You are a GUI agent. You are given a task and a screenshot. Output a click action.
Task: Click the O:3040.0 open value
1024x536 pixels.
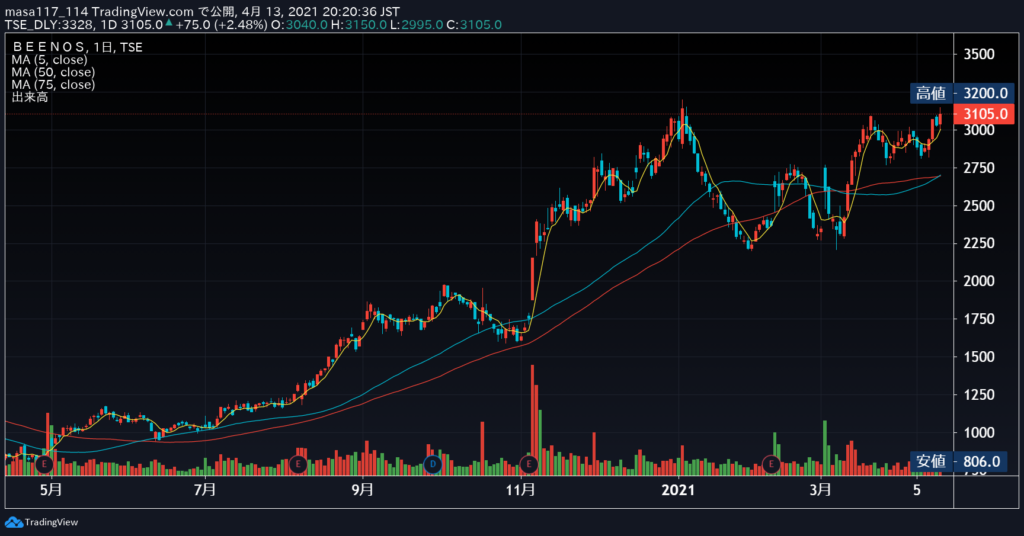tap(299, 25)
